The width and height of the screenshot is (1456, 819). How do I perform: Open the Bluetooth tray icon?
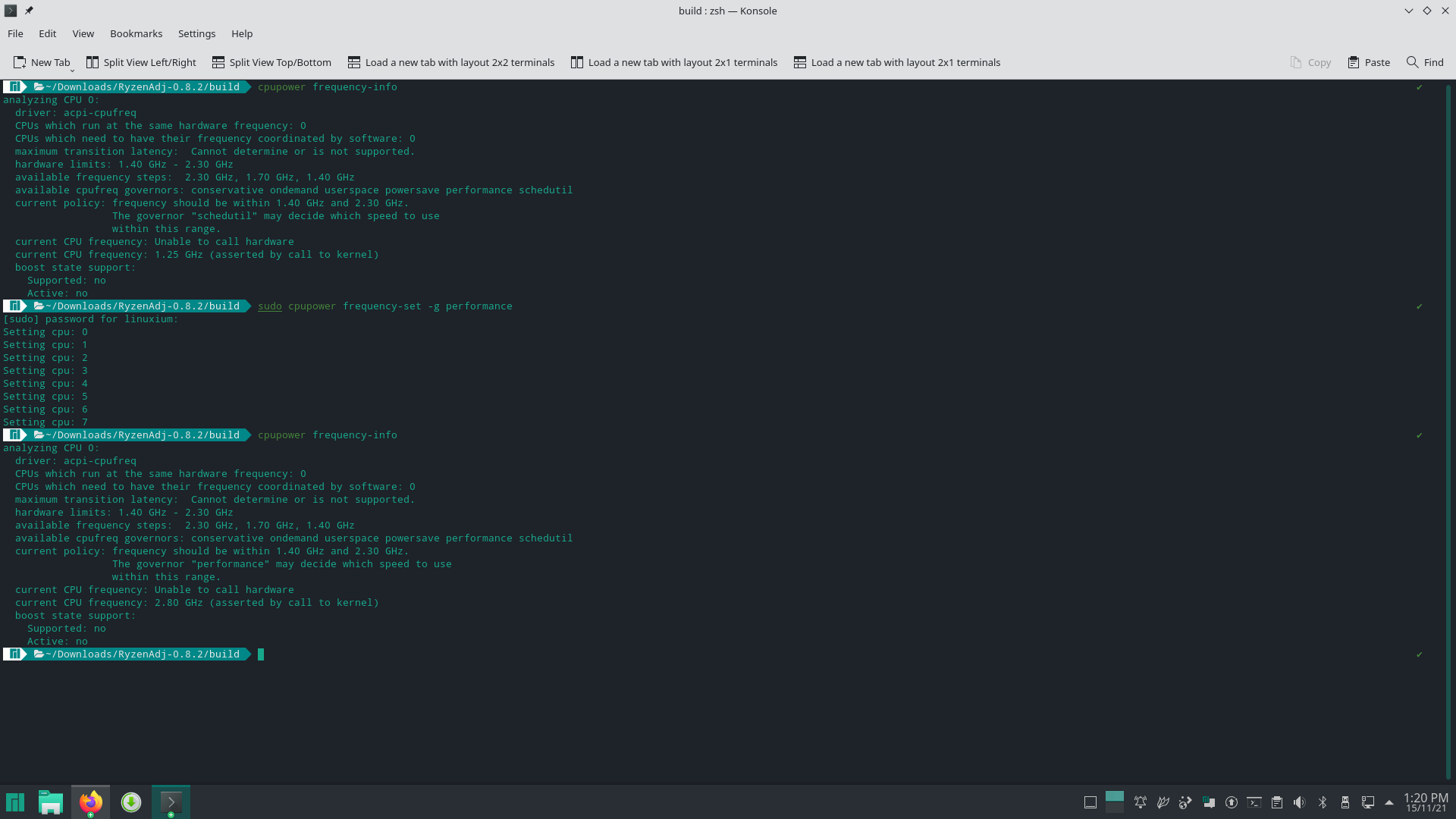(x=1323, y=802)
